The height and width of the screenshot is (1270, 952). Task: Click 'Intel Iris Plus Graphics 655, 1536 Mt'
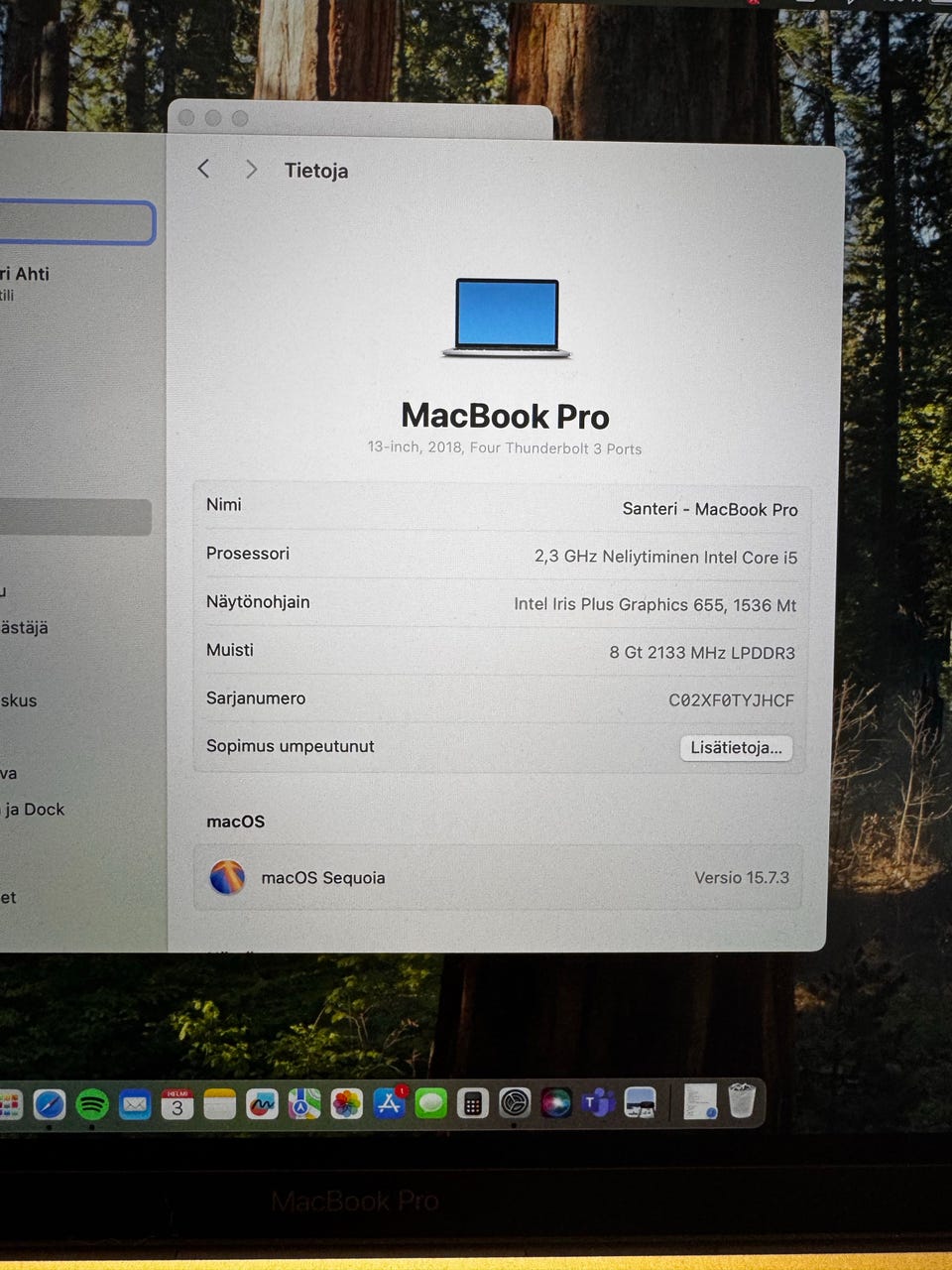click(655, 604)
